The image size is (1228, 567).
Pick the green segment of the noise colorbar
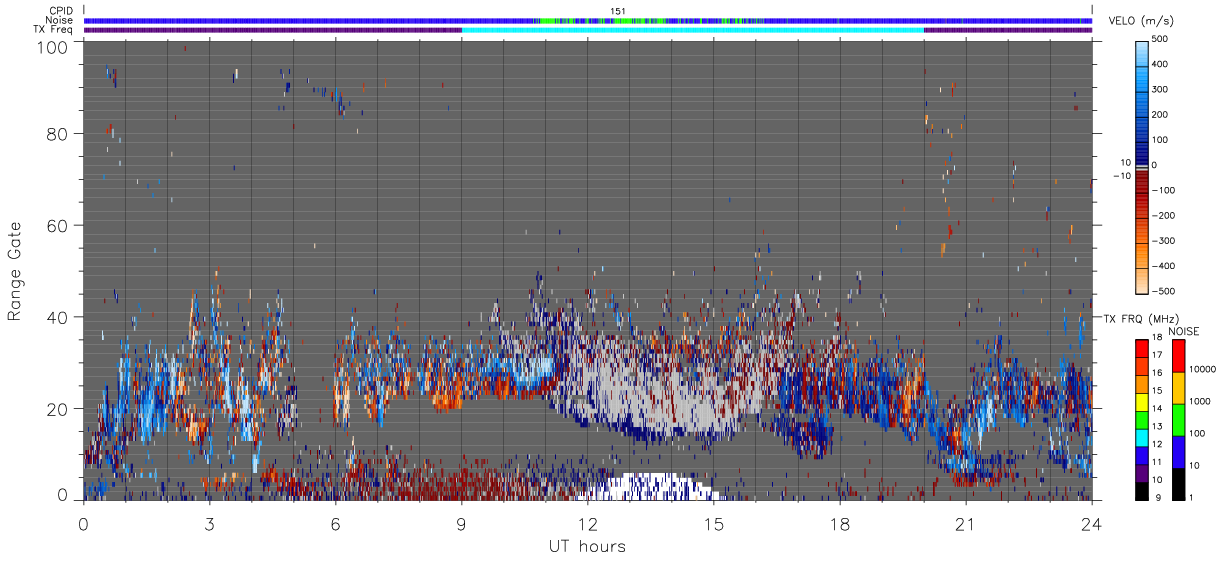click(1179, 420)
